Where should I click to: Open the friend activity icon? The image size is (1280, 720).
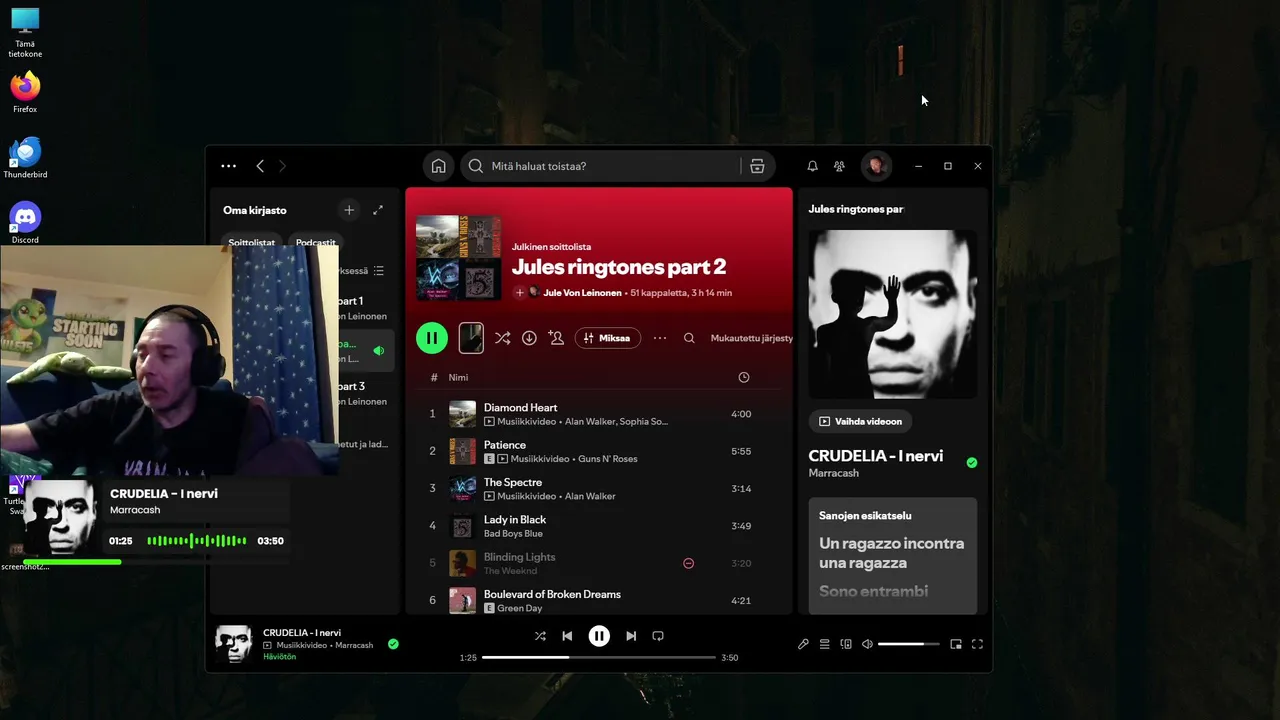(839, 166)
